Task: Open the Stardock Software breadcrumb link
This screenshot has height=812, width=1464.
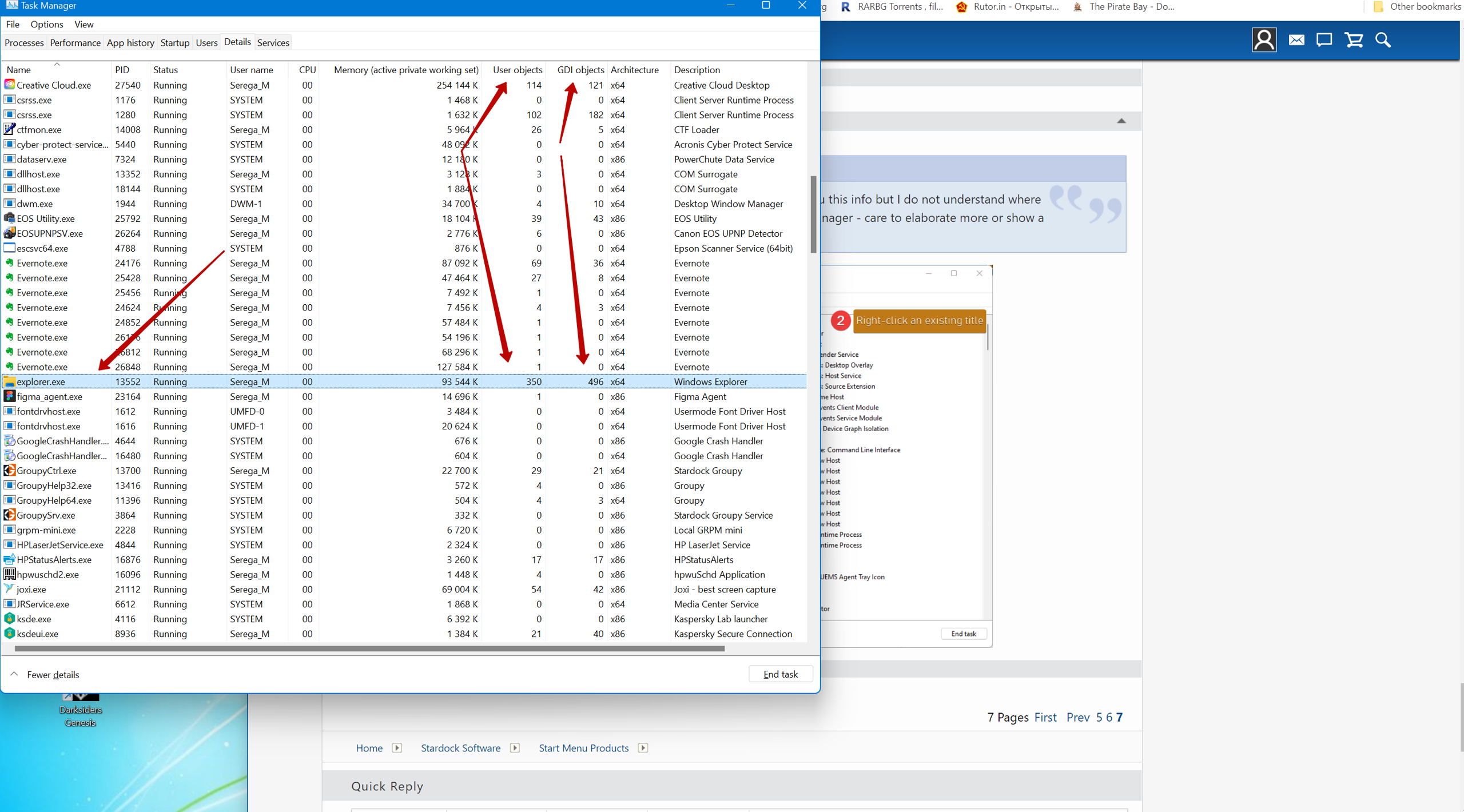Action: pyautogui.click(x=460, y=748)
